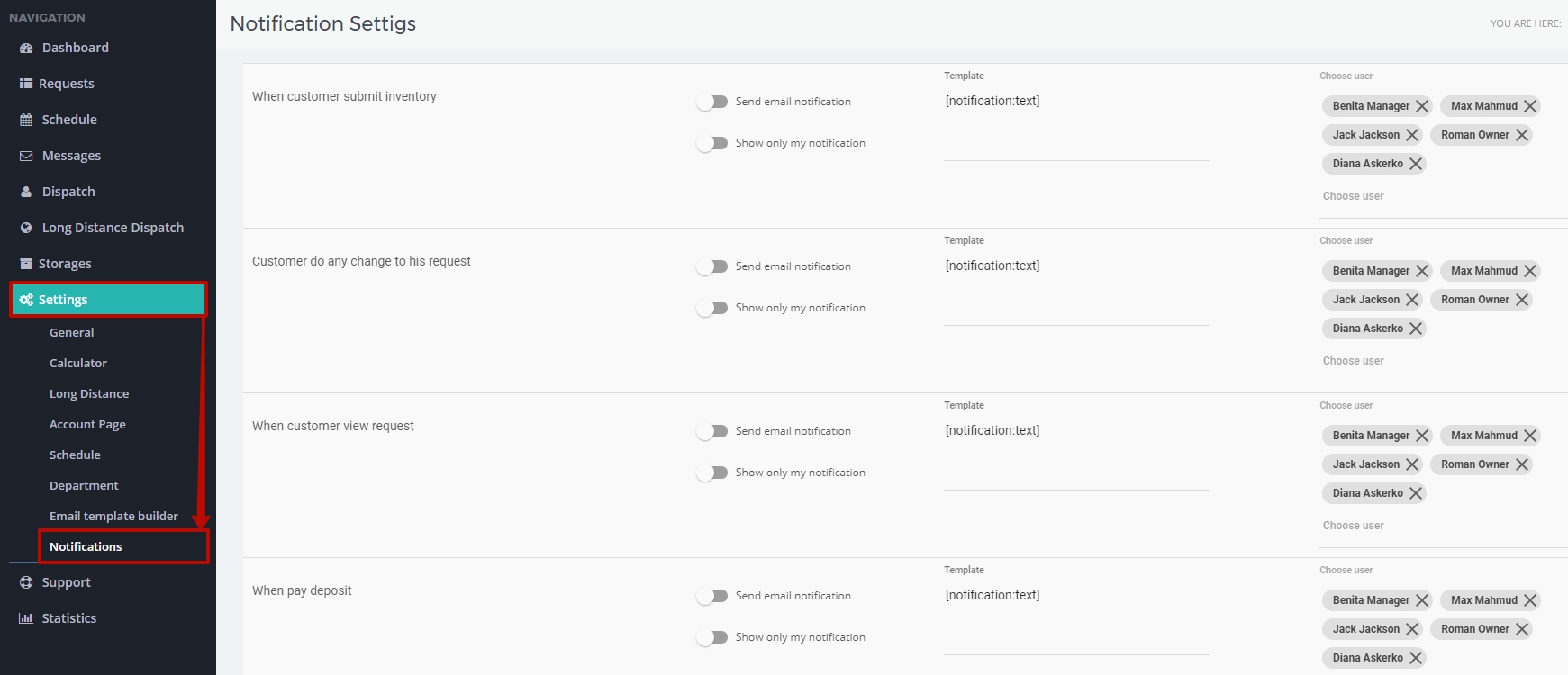Remove Diana Askerko from pay deposit users
Image resolution: width=1568 pixels, height=675 pixels.
[x=1416, y=658]
